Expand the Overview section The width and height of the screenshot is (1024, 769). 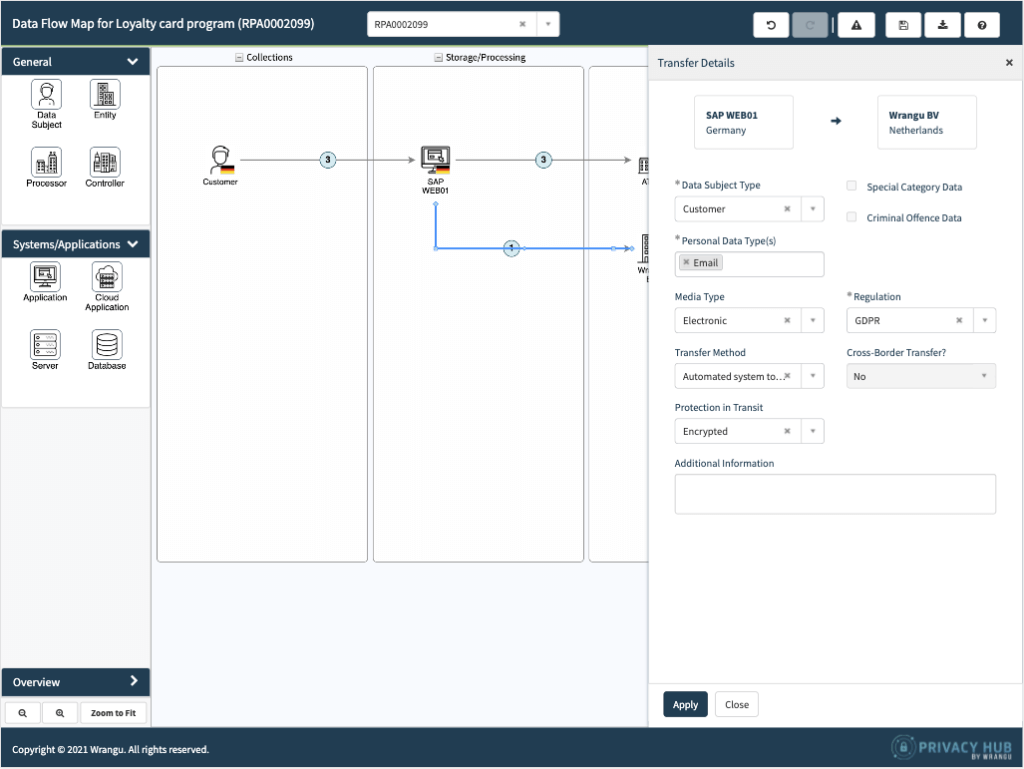134,682
